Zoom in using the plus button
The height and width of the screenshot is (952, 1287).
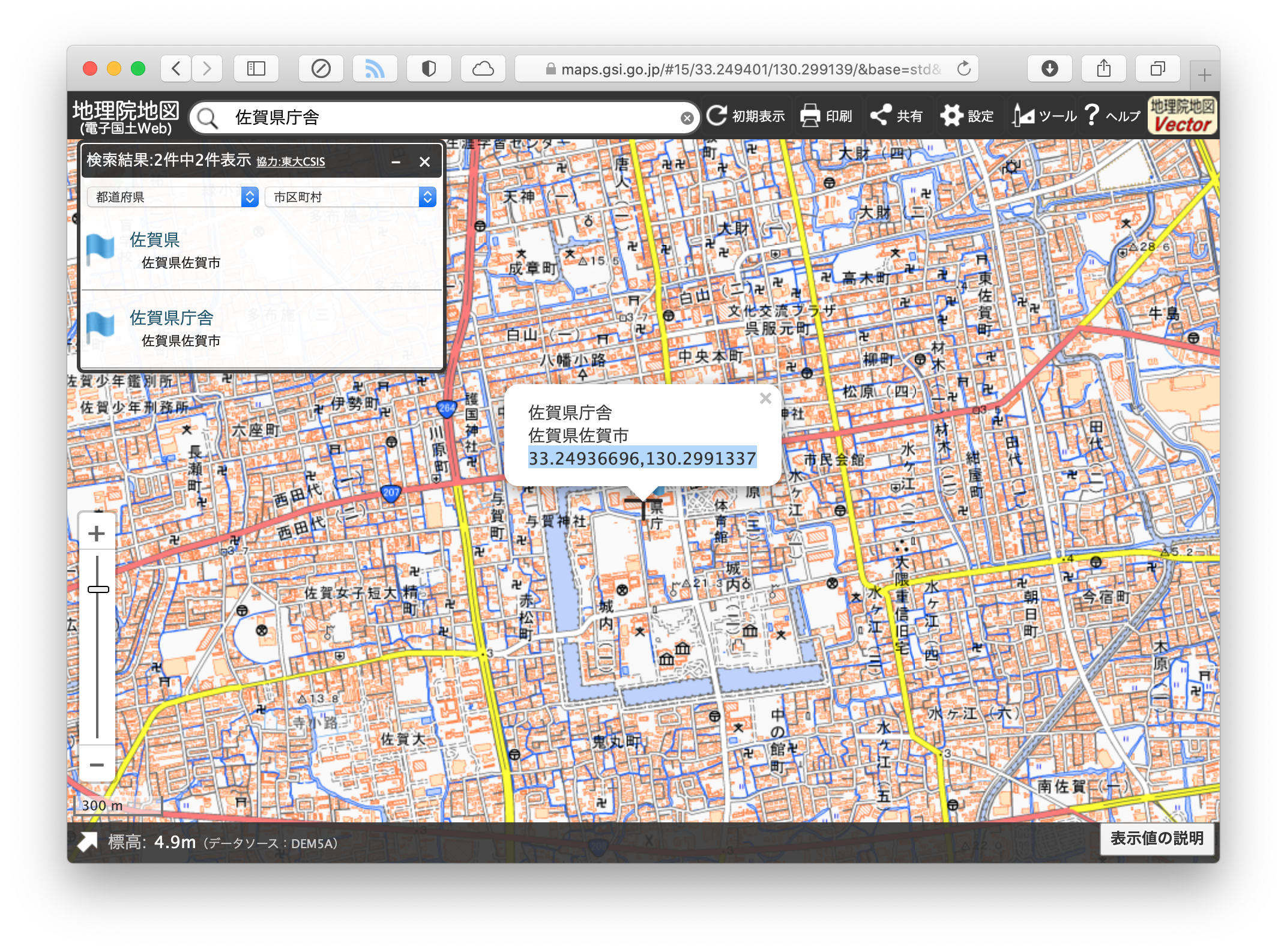coord(97,533)
